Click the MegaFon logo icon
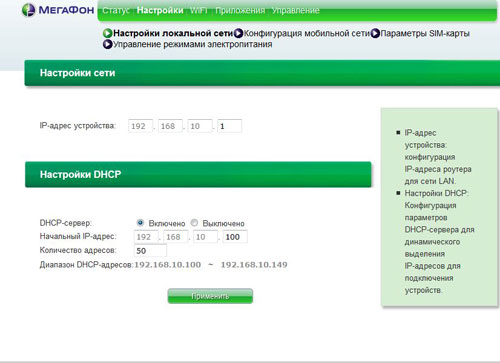The image size is (500, 363). (29, 10)
